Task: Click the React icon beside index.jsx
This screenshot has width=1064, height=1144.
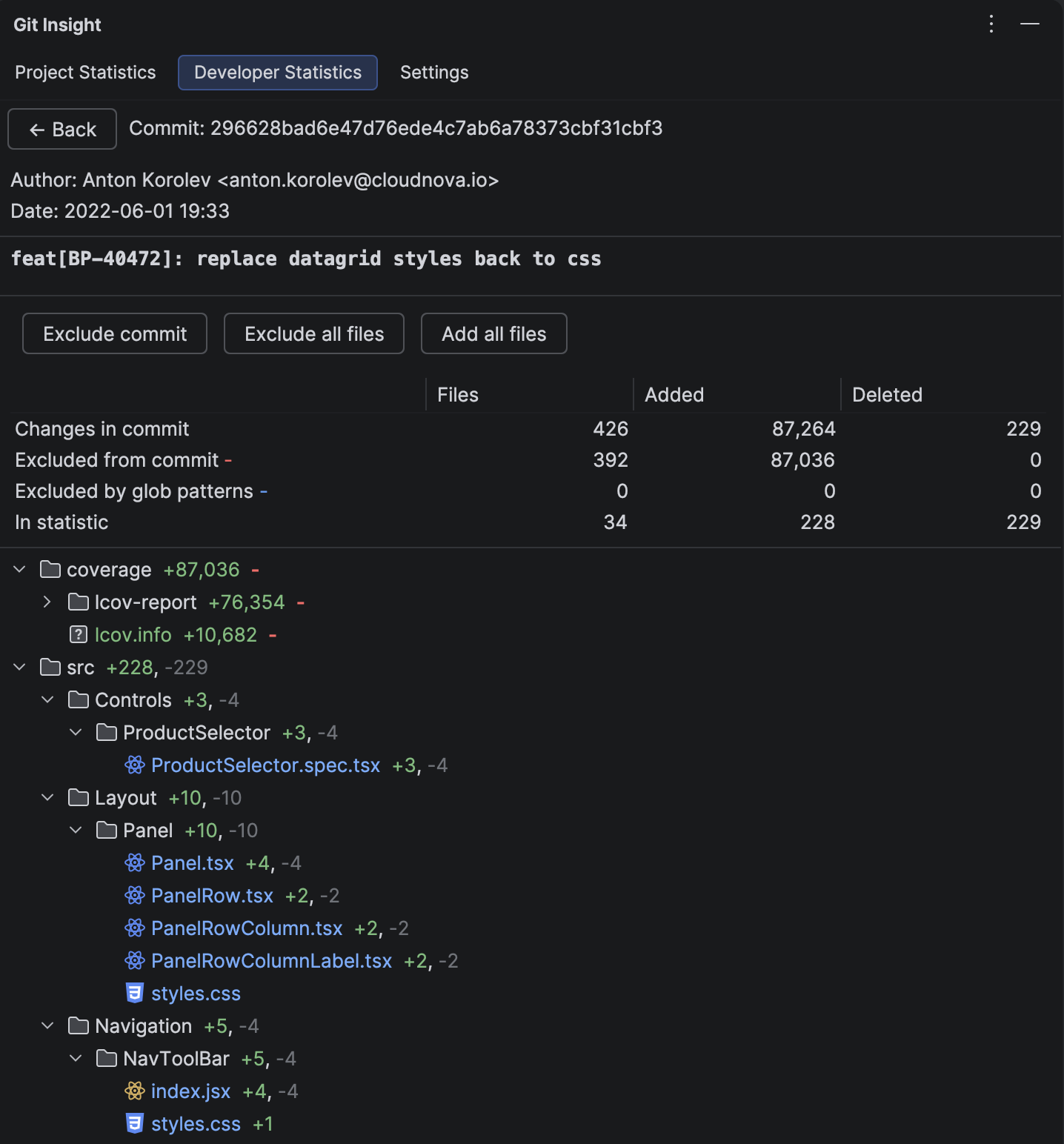Action: [135, 1091]
